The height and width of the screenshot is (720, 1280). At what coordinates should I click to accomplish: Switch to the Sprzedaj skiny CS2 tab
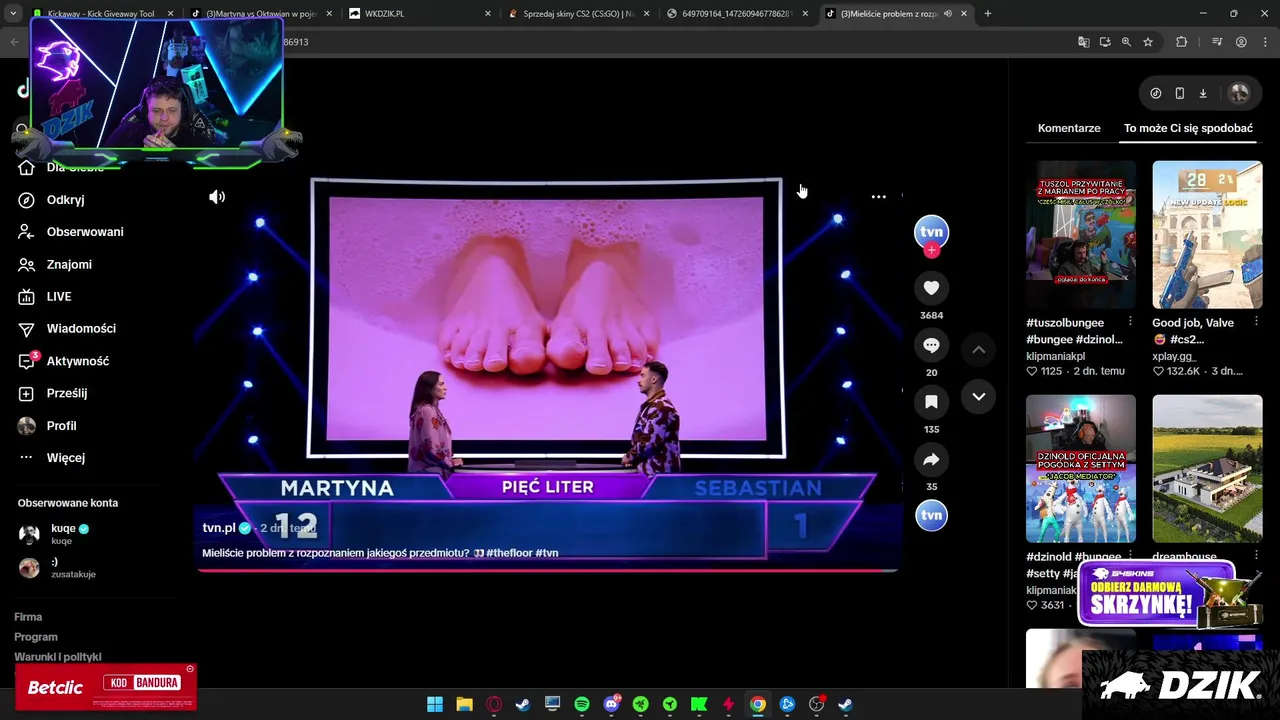pyautogui.click(x=578, y=14)
